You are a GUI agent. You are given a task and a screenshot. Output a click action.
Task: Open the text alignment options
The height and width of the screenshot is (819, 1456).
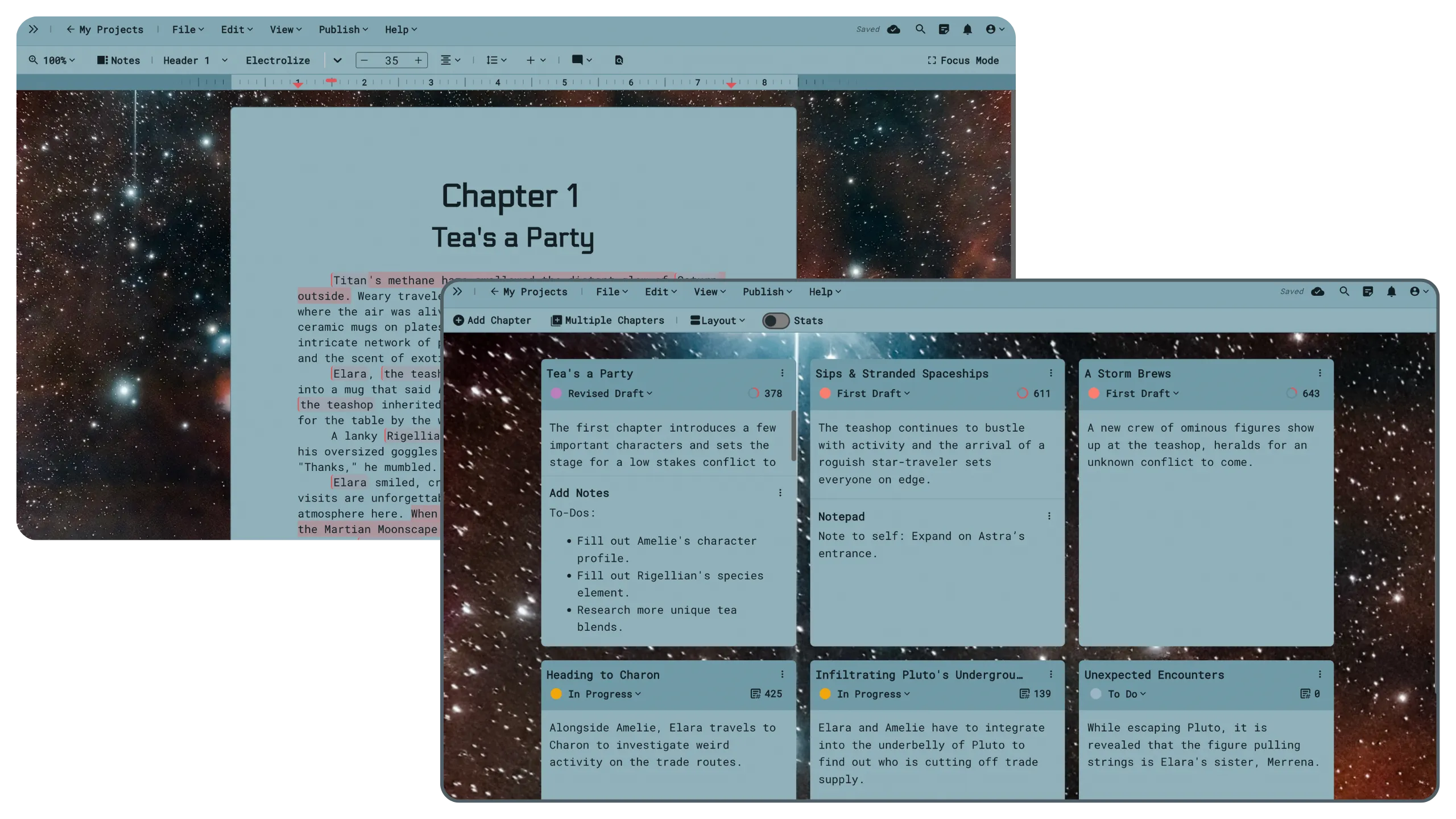[450, 60]
